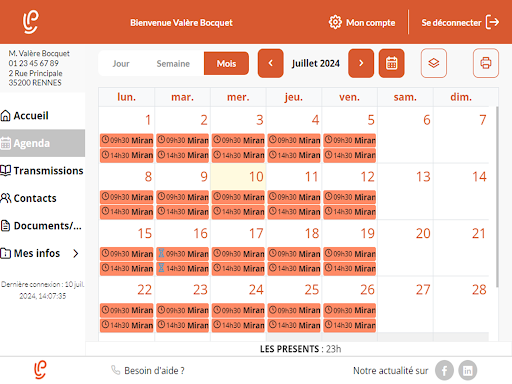Click the Documents file icon
The width and height of the screenshot is (512, 384).
pos(6,226)
